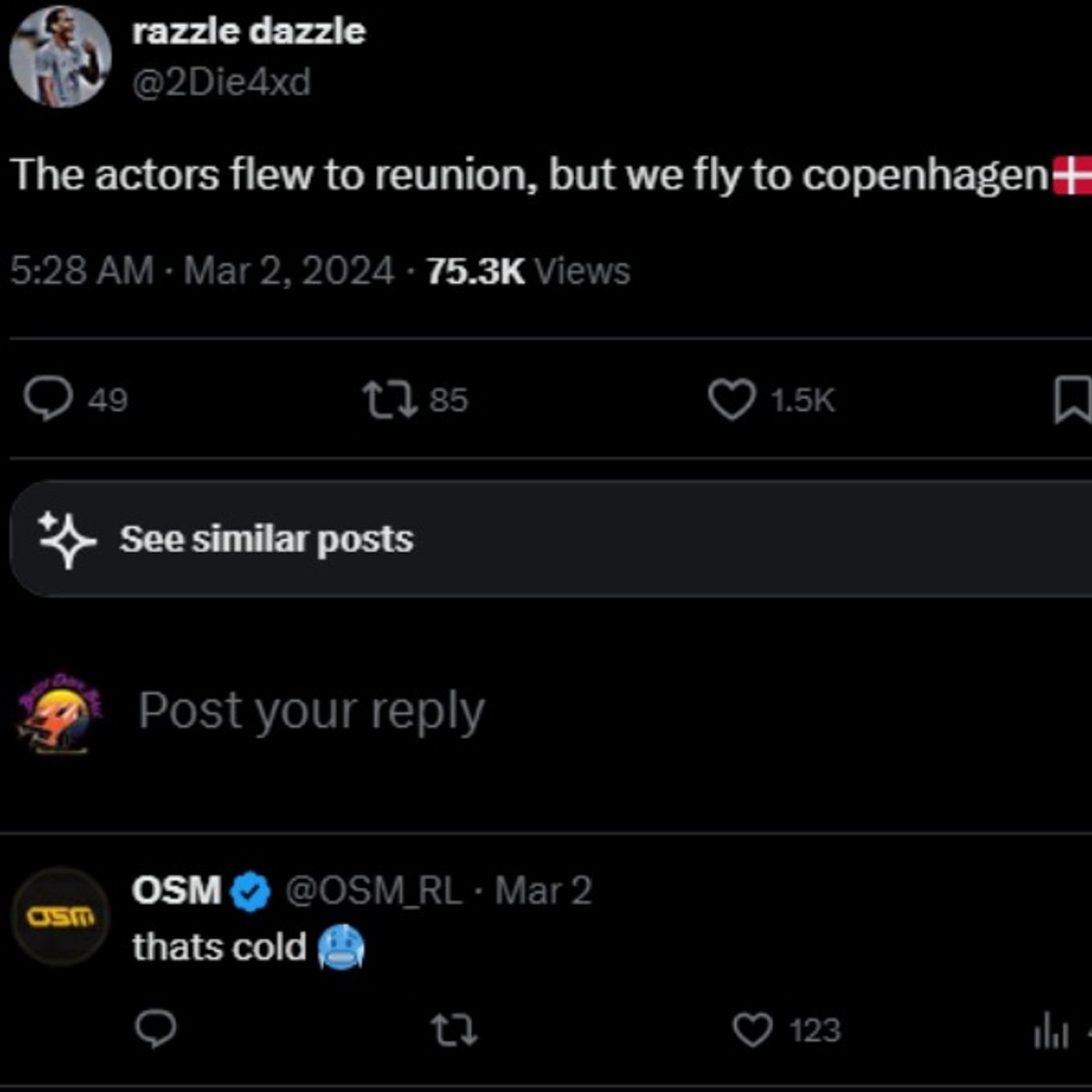Open razzle dazzle's profile picture
This screenshot has height=1092, width=1092.
click(60, 56)
